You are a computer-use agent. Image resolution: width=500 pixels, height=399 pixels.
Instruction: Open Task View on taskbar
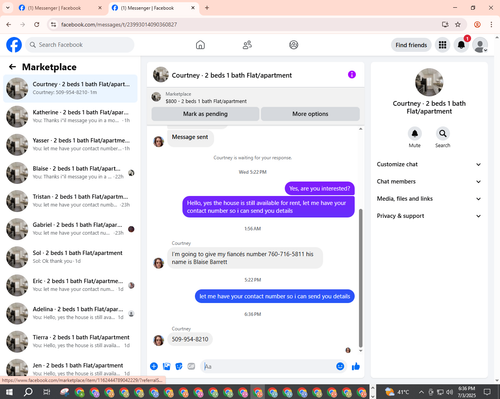[46, 392]
